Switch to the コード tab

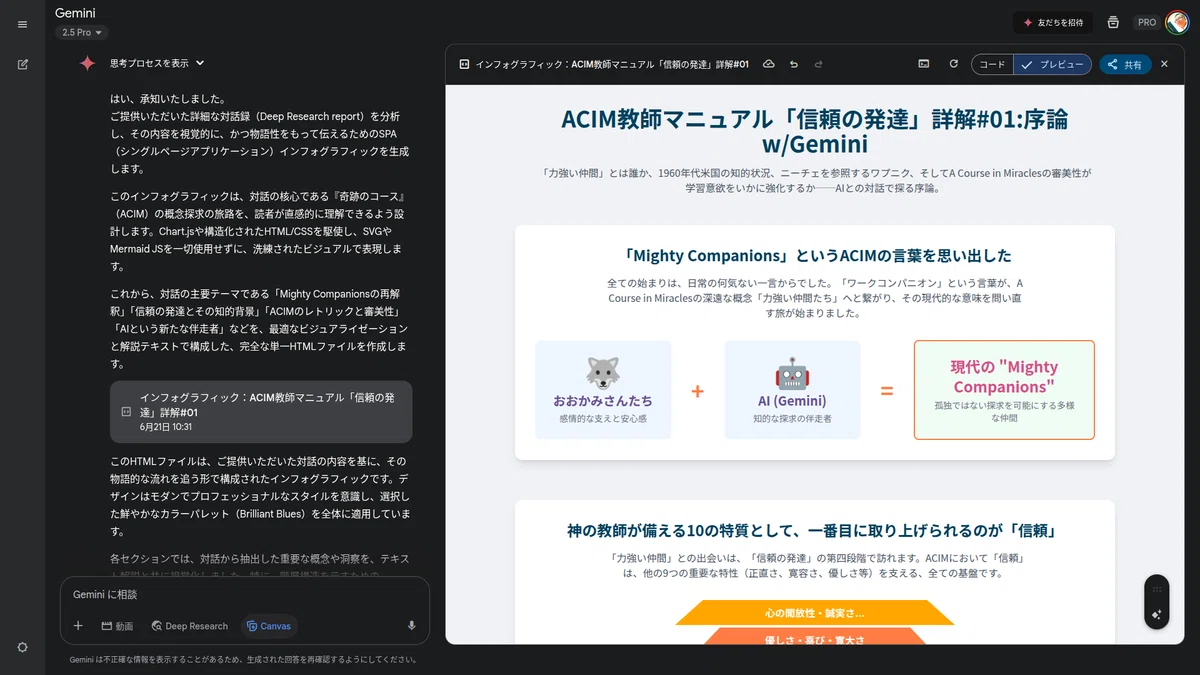tap(992, 64)
